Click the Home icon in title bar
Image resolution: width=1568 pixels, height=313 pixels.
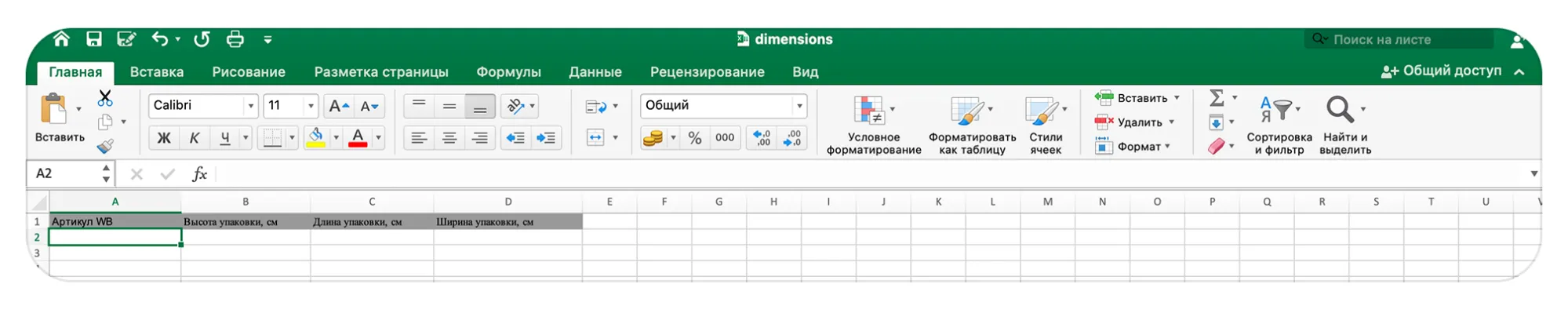pyautogui.click(x=61, y=39)
